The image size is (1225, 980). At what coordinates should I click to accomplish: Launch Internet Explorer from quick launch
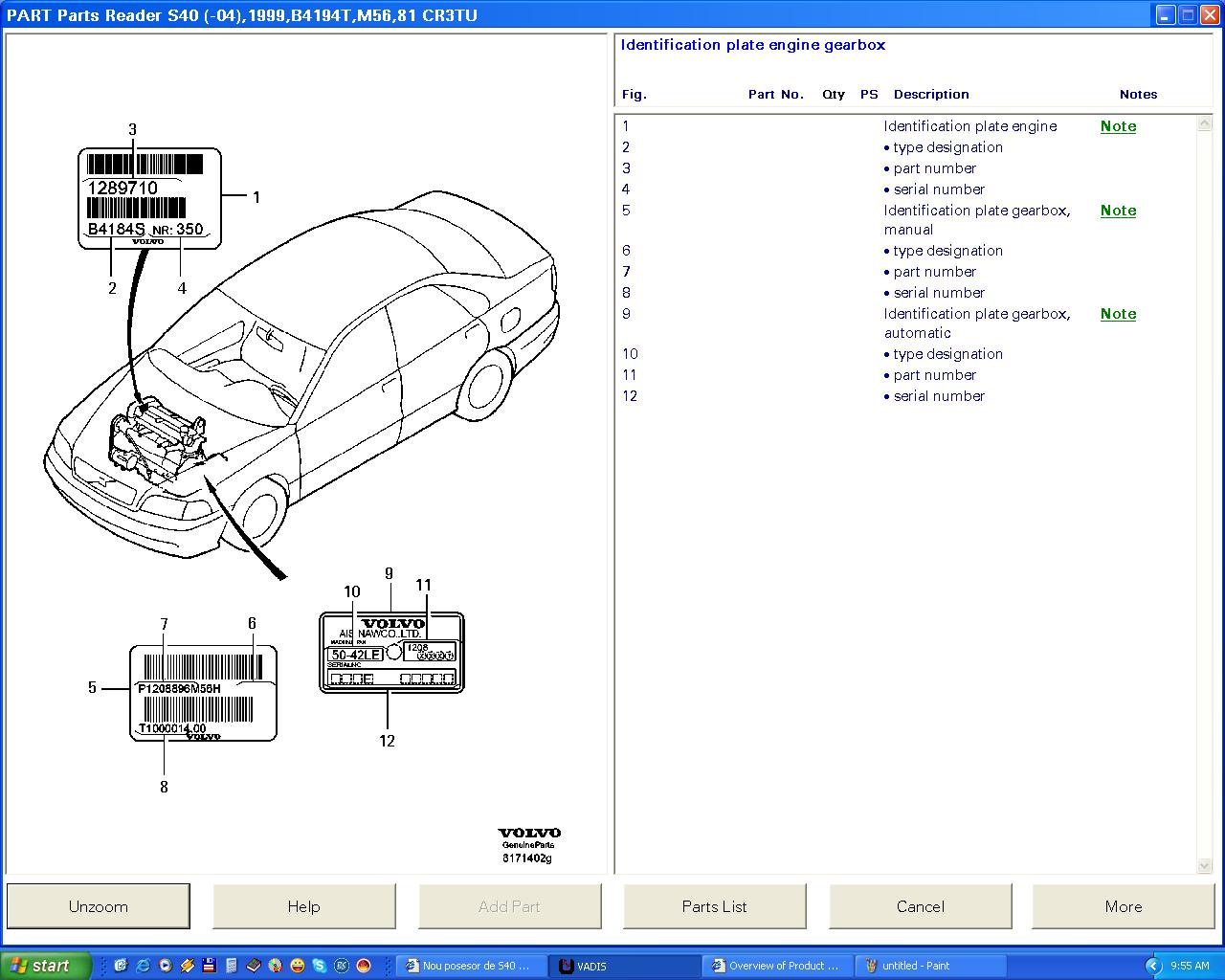click(143, 966)
